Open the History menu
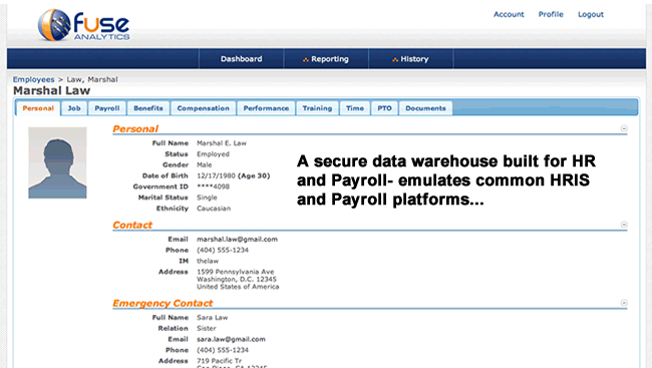This screenshot has width=652, height=368. 410,59
